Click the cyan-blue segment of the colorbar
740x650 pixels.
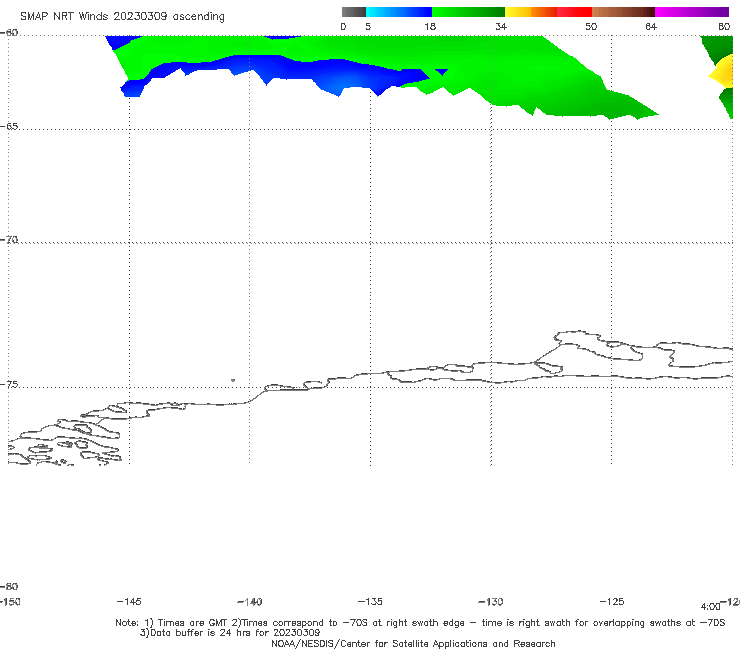click(399, 12)
